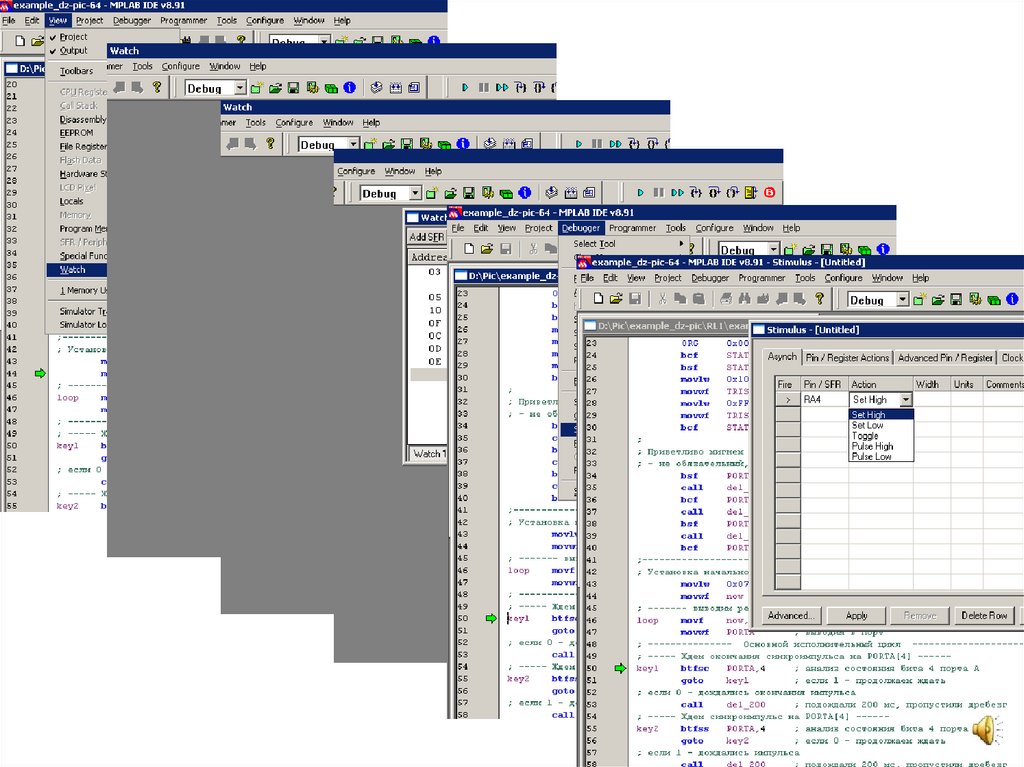Open Debug dropdown in Debugger-menu window toolbar
The image size is (1024, 767).
[773, 250]
